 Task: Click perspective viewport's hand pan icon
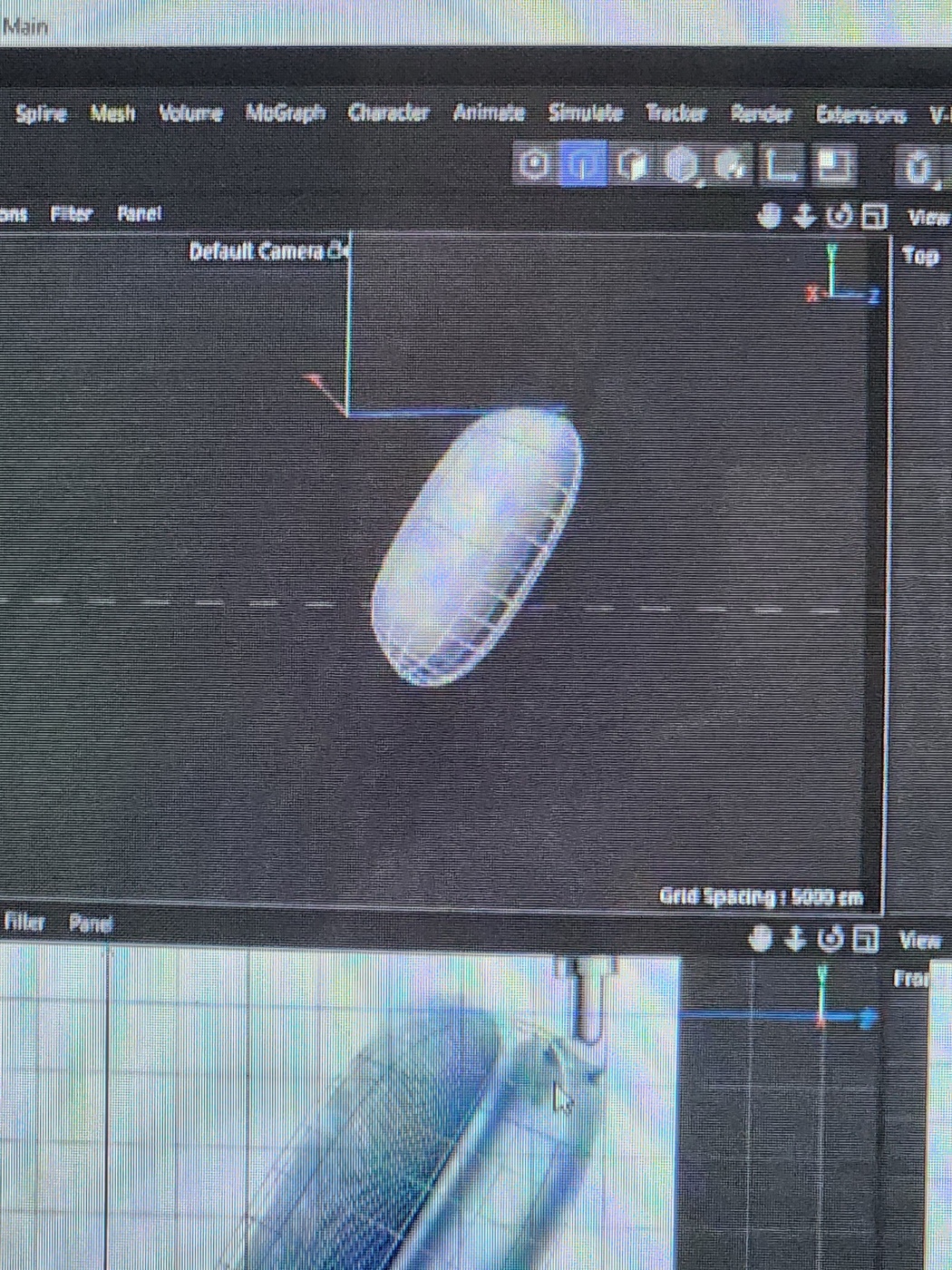tap(770, 216)
